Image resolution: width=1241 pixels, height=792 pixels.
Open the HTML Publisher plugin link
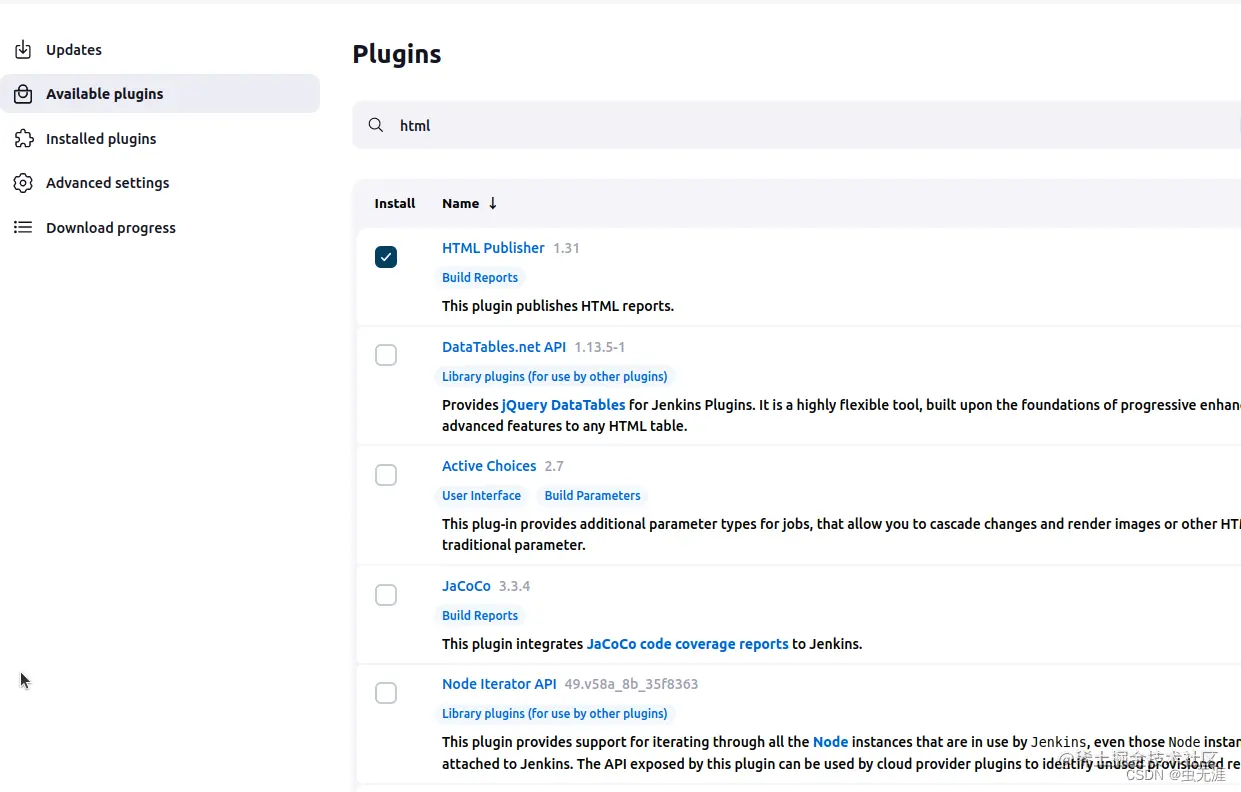pyautogui.click(x=493, y=248)
